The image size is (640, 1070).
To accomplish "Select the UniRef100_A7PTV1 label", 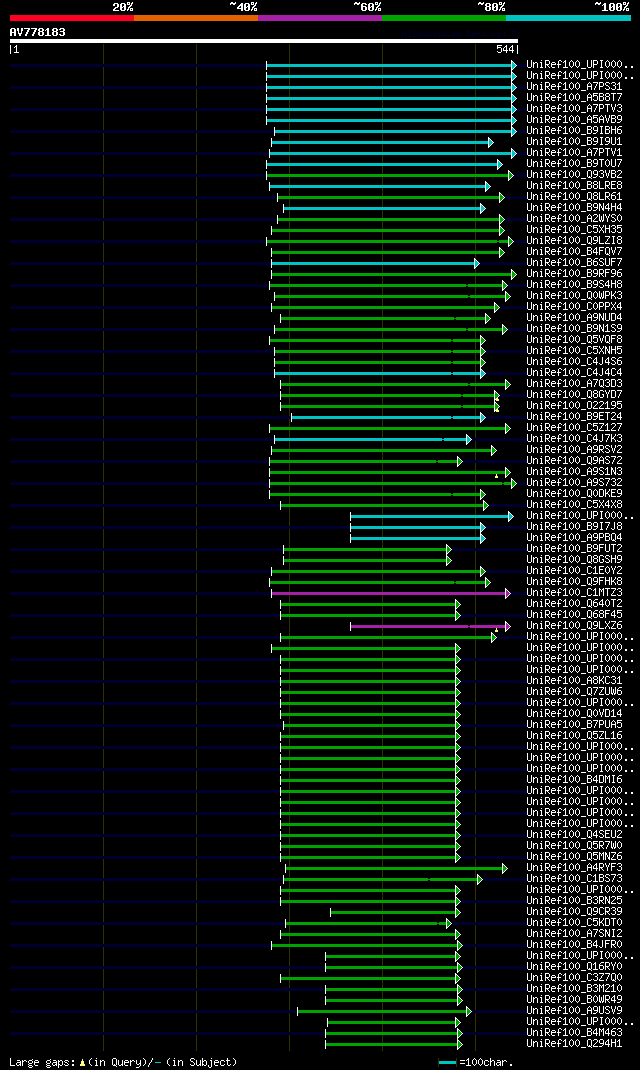I will click(x=574, y=152).
